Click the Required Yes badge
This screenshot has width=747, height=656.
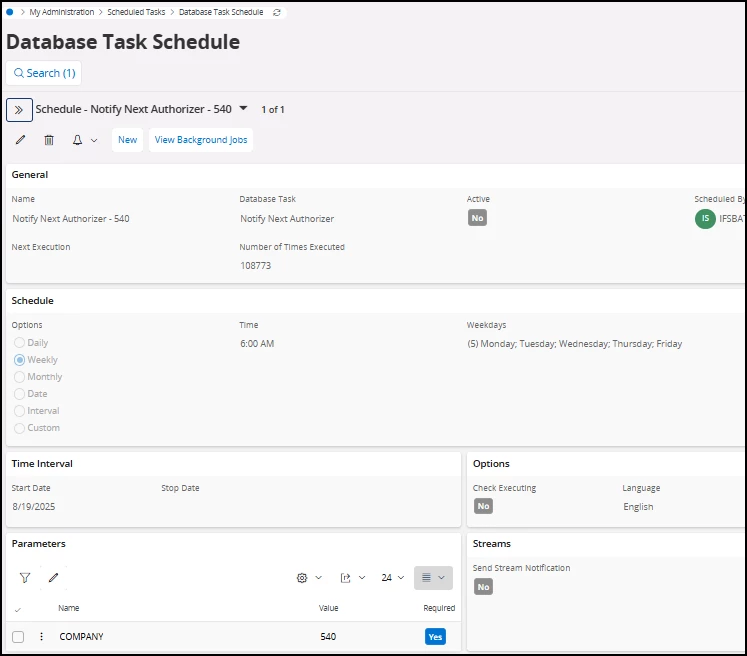pos(435,637)
